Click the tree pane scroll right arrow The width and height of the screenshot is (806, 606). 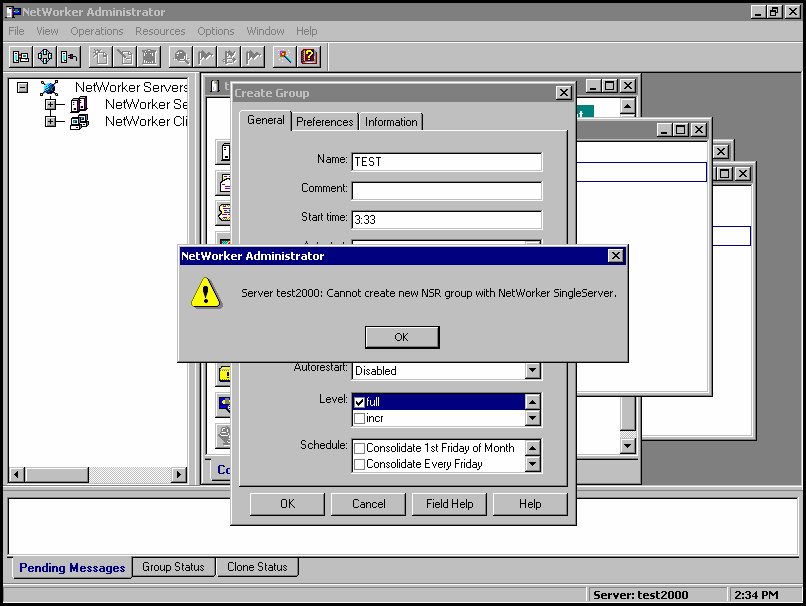click(178, 474)
